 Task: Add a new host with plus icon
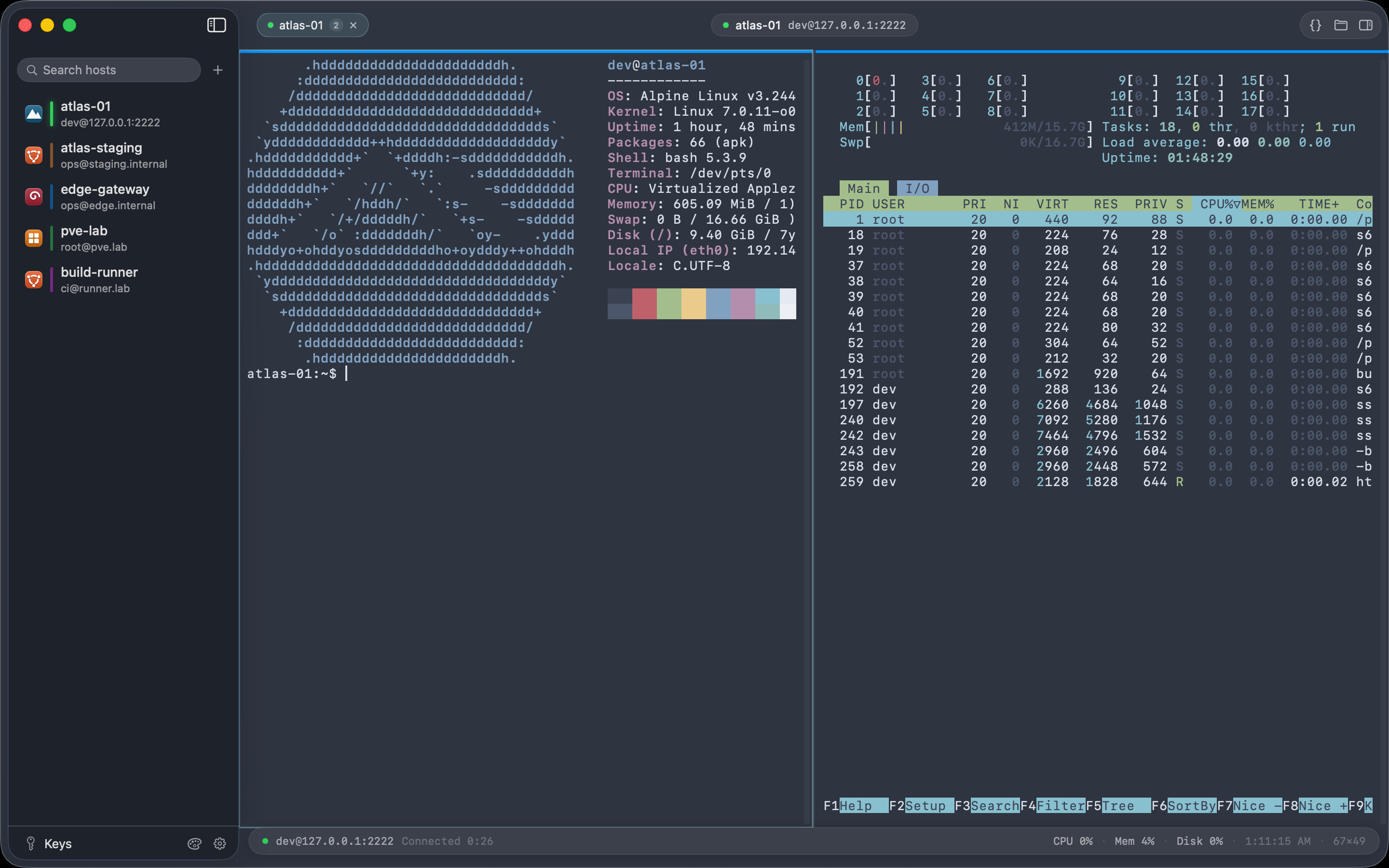coord(217,70)
